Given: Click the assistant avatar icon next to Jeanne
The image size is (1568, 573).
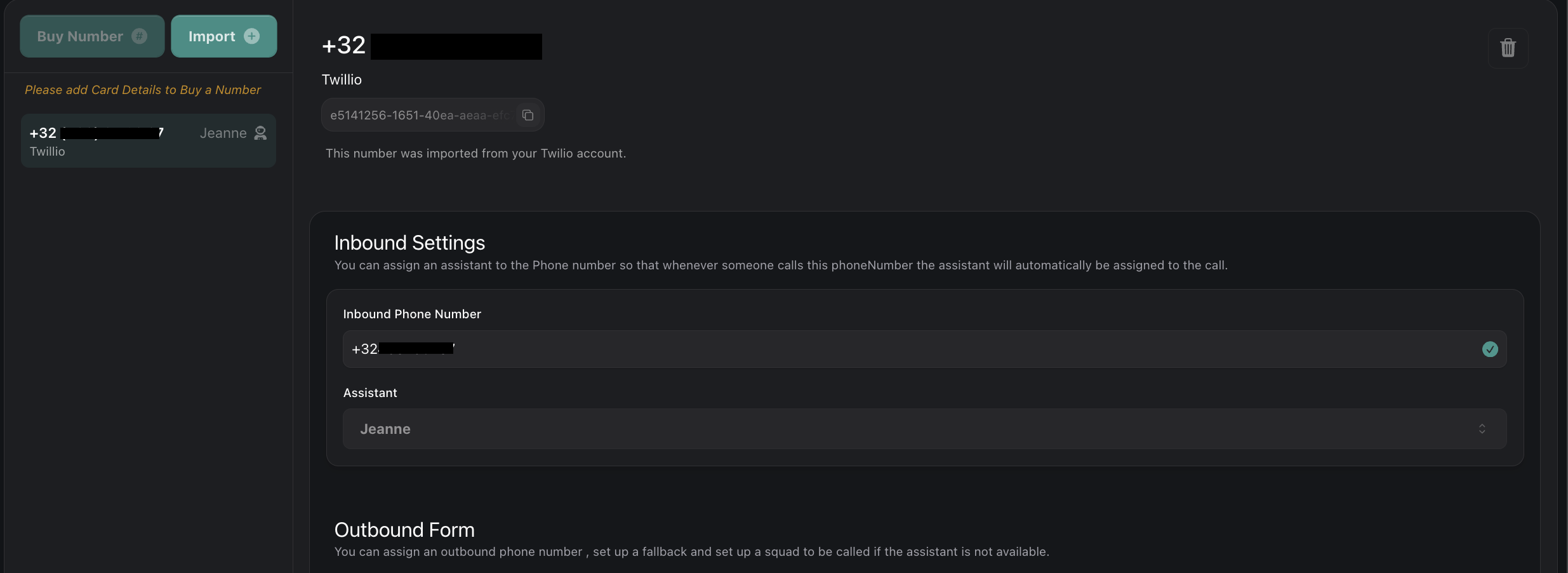Looking at the screenshot, I should (x=260, y=133).
